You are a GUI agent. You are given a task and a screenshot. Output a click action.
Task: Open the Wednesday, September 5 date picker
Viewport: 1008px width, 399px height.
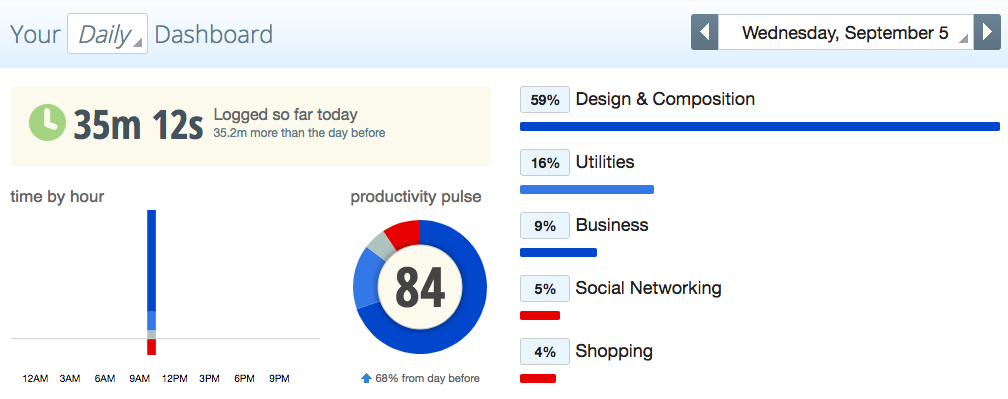click(846, 32)
